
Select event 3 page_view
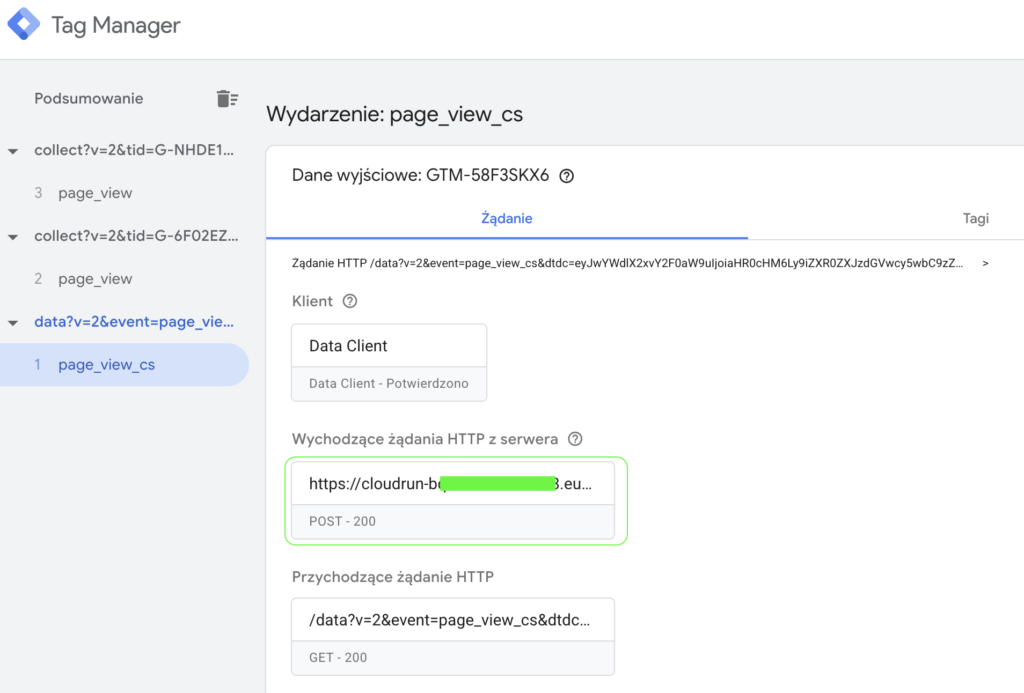click(95, 193)
